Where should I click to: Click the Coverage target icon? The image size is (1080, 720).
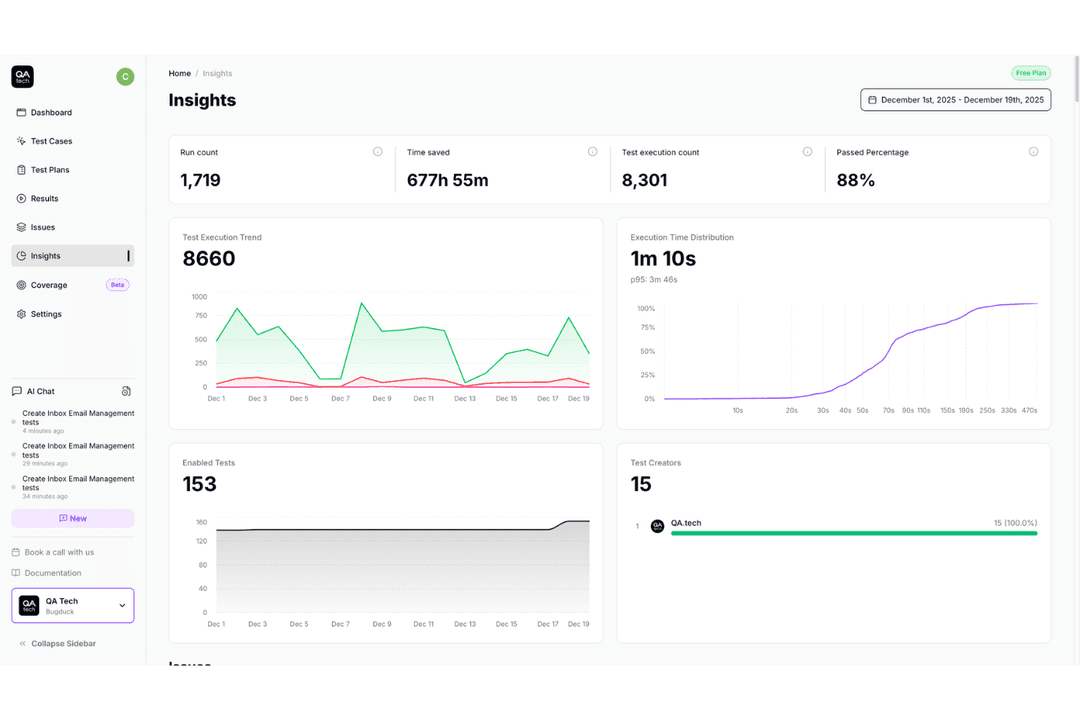click(21, 285)
